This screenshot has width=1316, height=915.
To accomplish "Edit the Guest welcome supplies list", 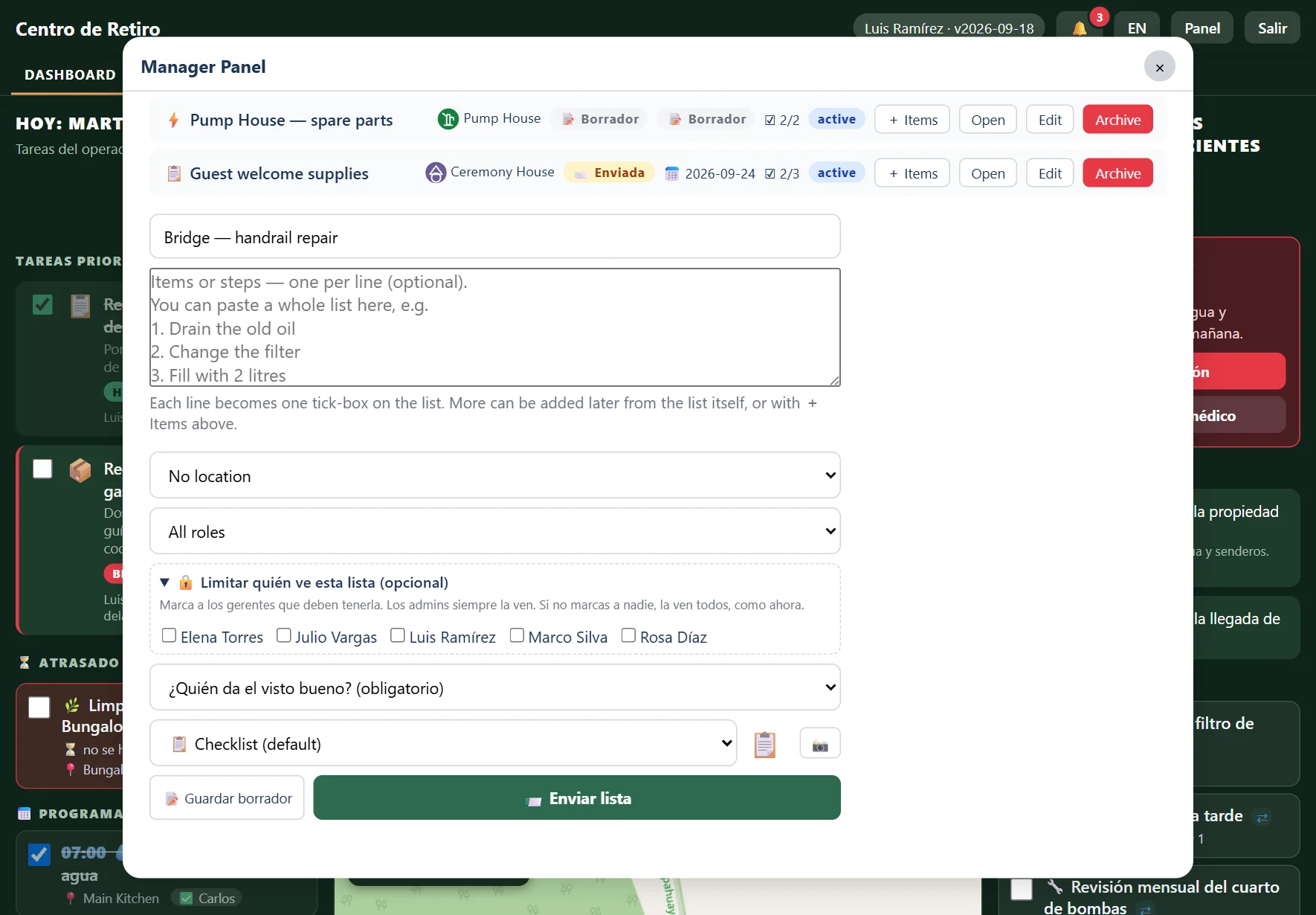I will pyautogui.click(x=1050, y=173).
